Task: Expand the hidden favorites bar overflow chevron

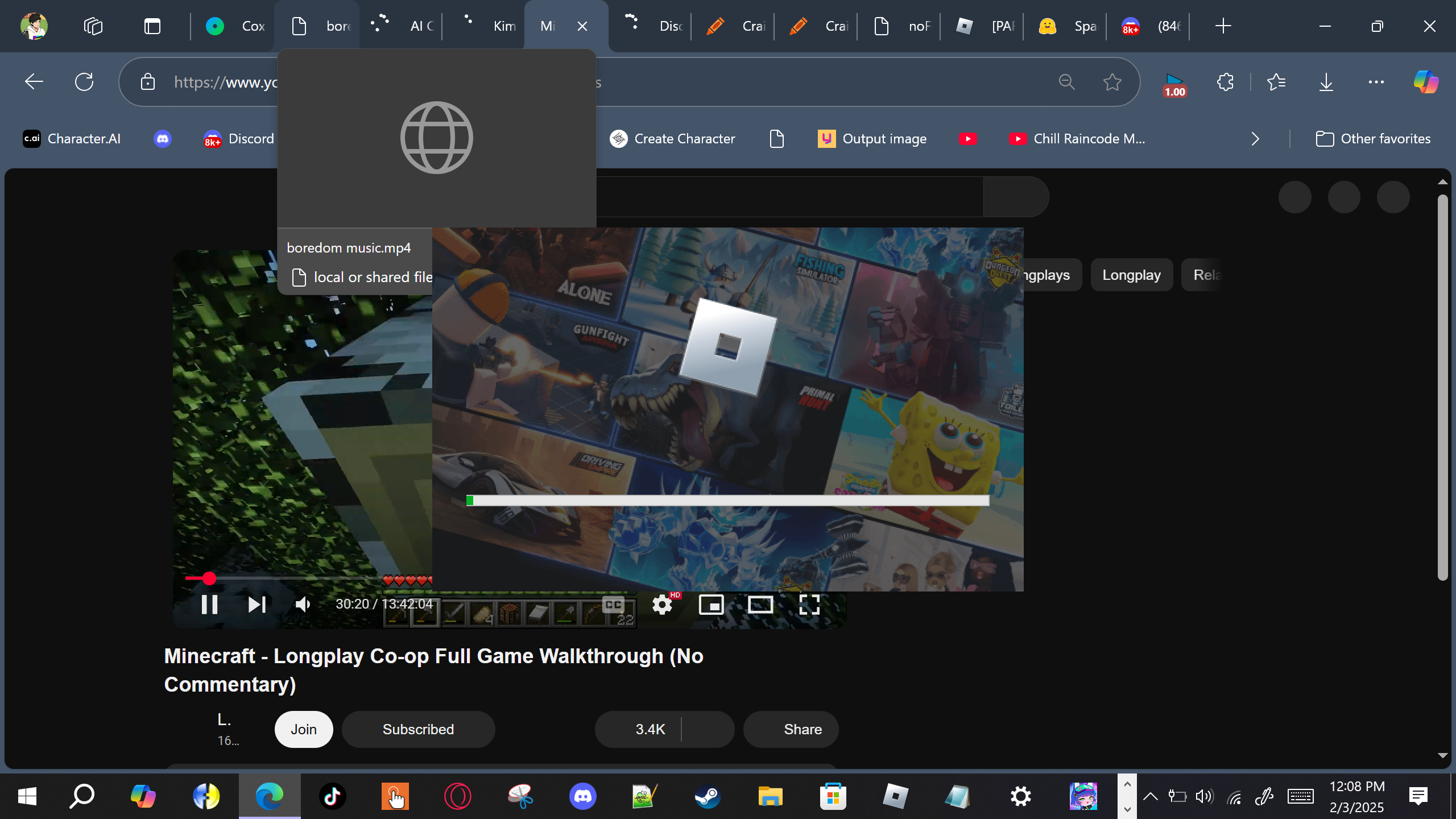Action: [x=1255, y=139]
